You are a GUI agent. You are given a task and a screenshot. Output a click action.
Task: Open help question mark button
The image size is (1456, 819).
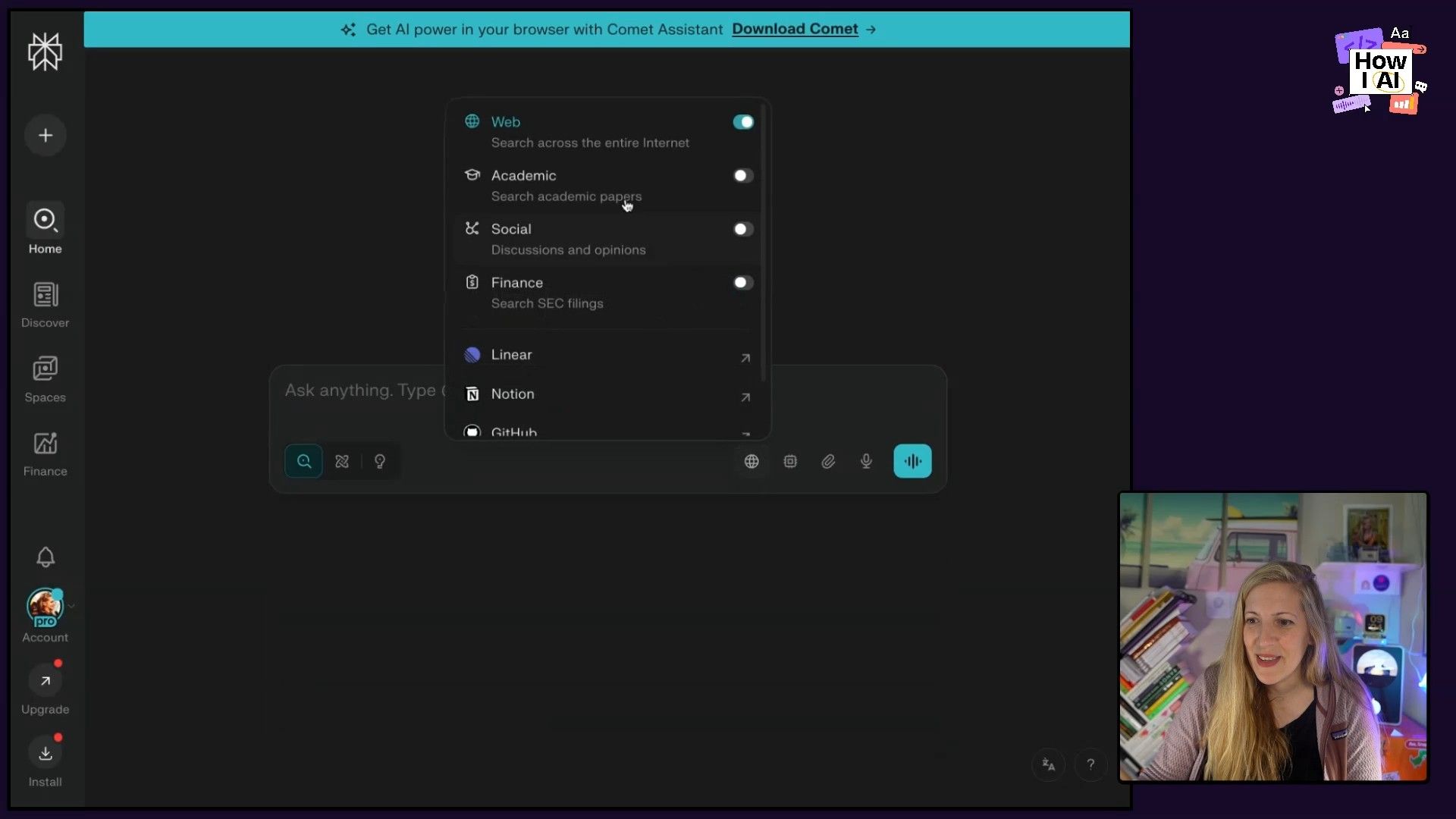click(x=1090, y=764)
